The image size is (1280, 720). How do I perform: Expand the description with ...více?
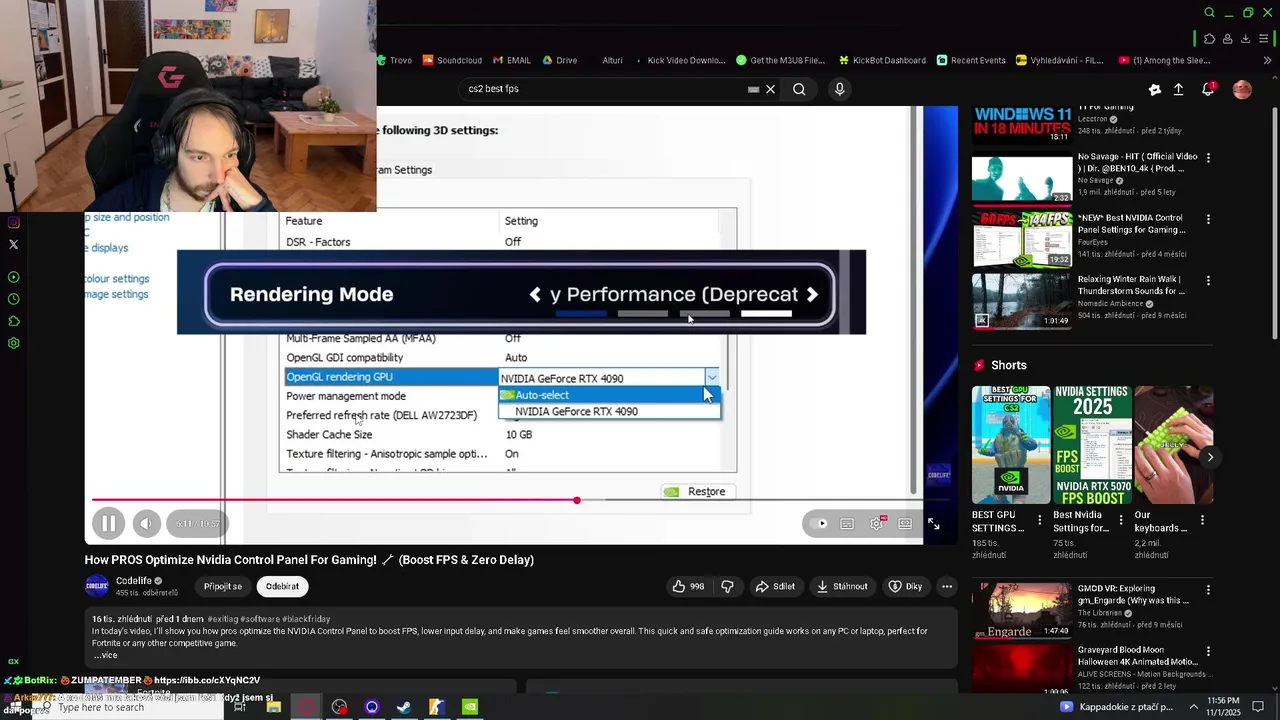(x=105, y=655)
